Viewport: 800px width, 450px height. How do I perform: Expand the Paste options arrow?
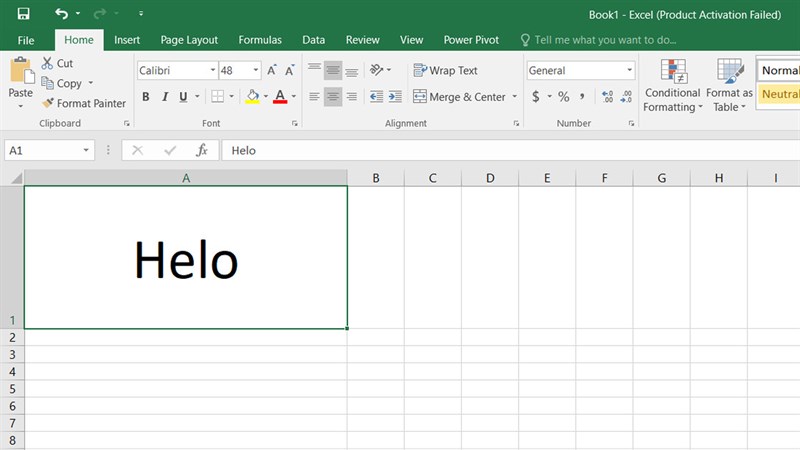pos(21,106)
